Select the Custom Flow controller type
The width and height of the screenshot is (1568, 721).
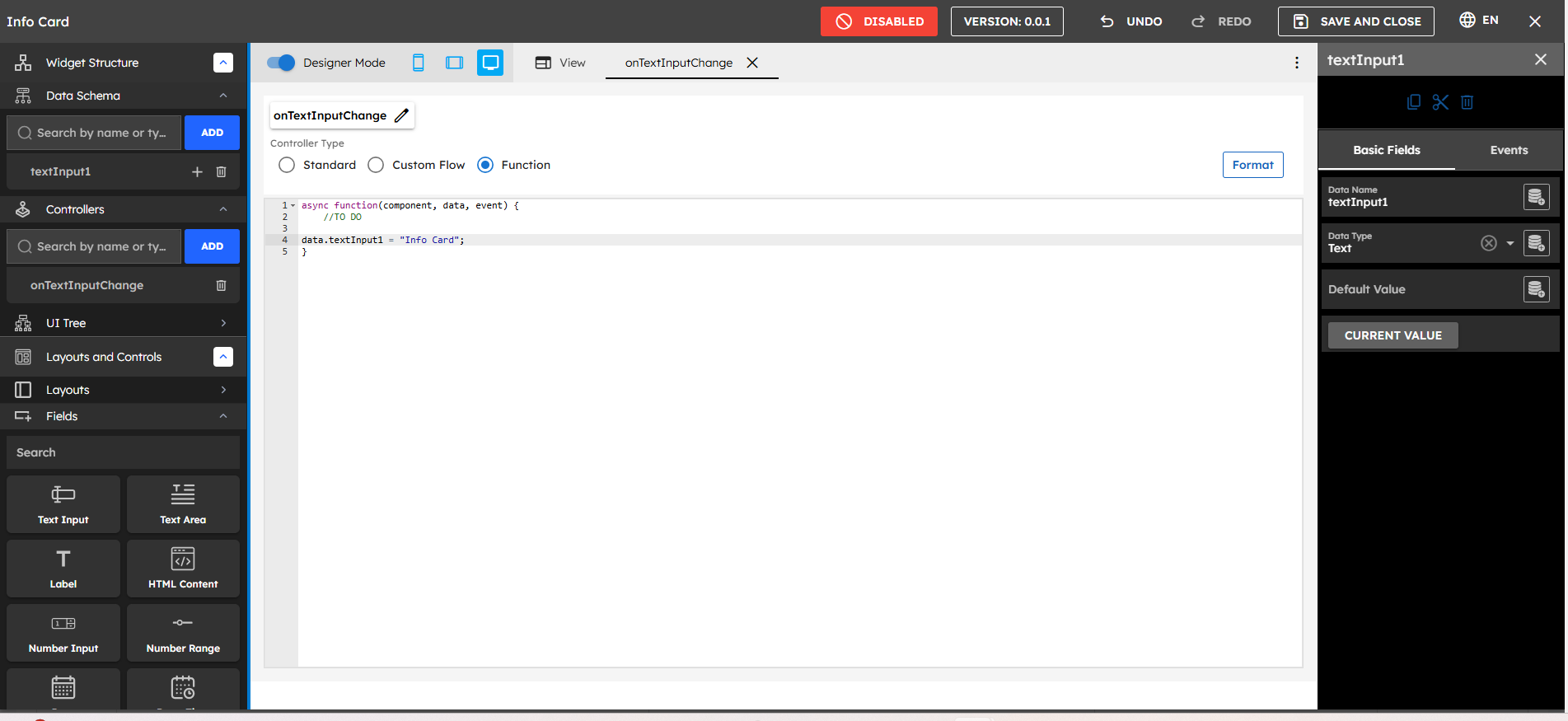coord(376,165)
